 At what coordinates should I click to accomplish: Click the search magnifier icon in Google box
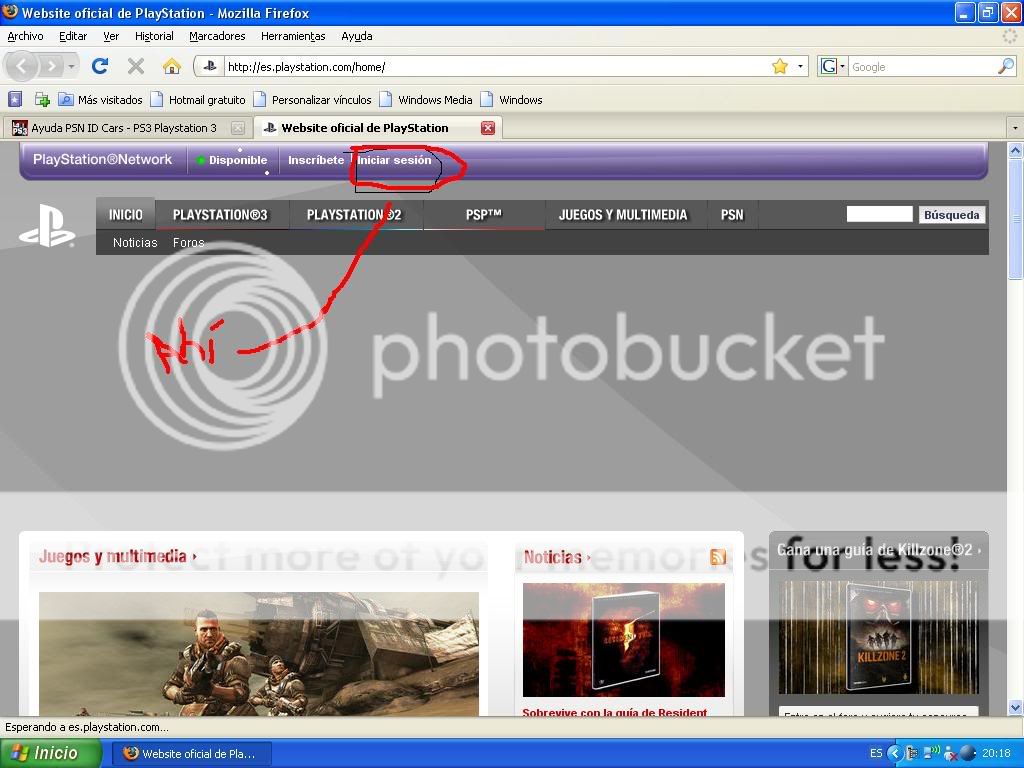pyautogui.click(x=1005, y=67)
